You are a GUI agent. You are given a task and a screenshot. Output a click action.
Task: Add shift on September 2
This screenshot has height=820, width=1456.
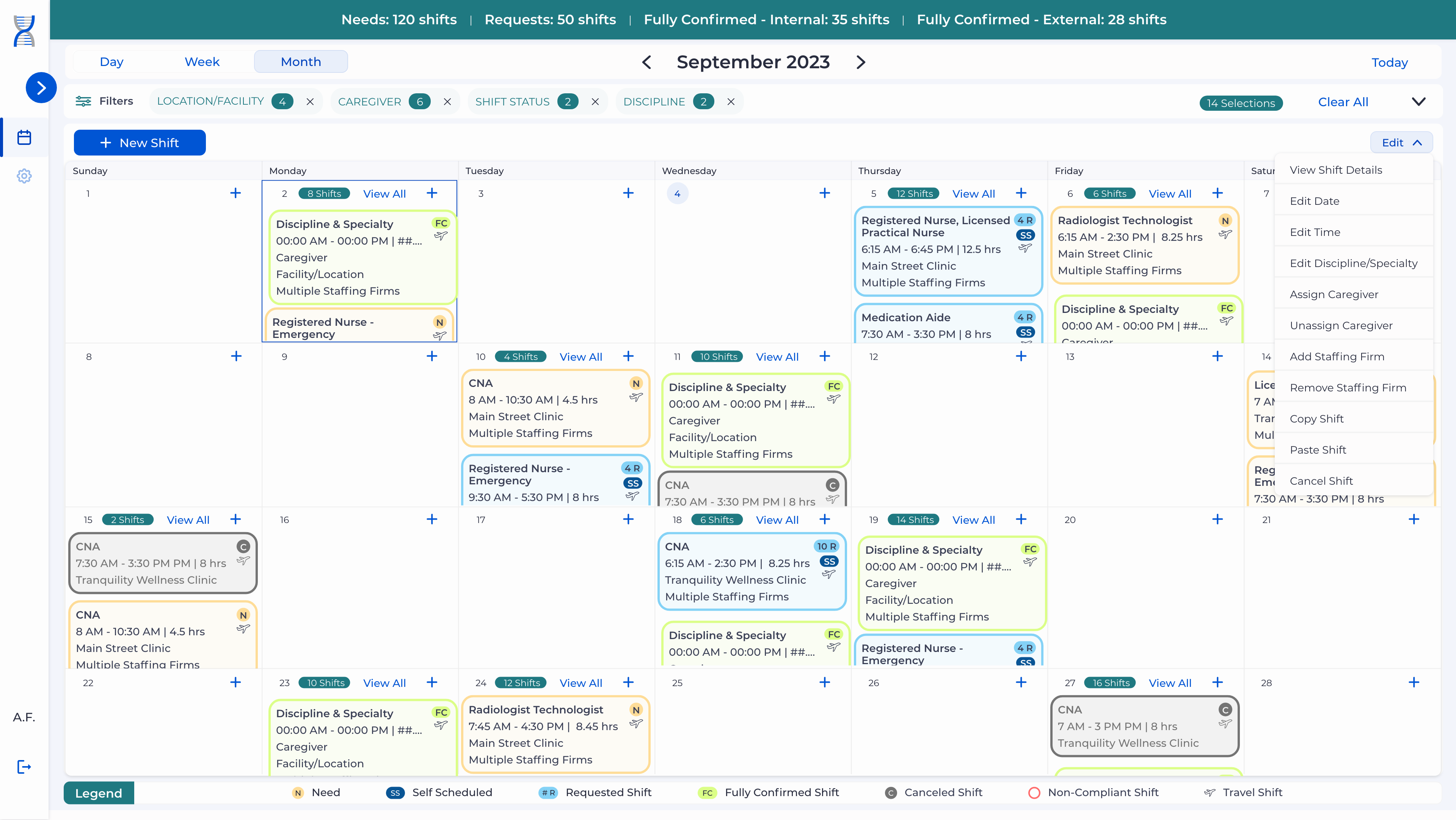(x=432, y=193)
